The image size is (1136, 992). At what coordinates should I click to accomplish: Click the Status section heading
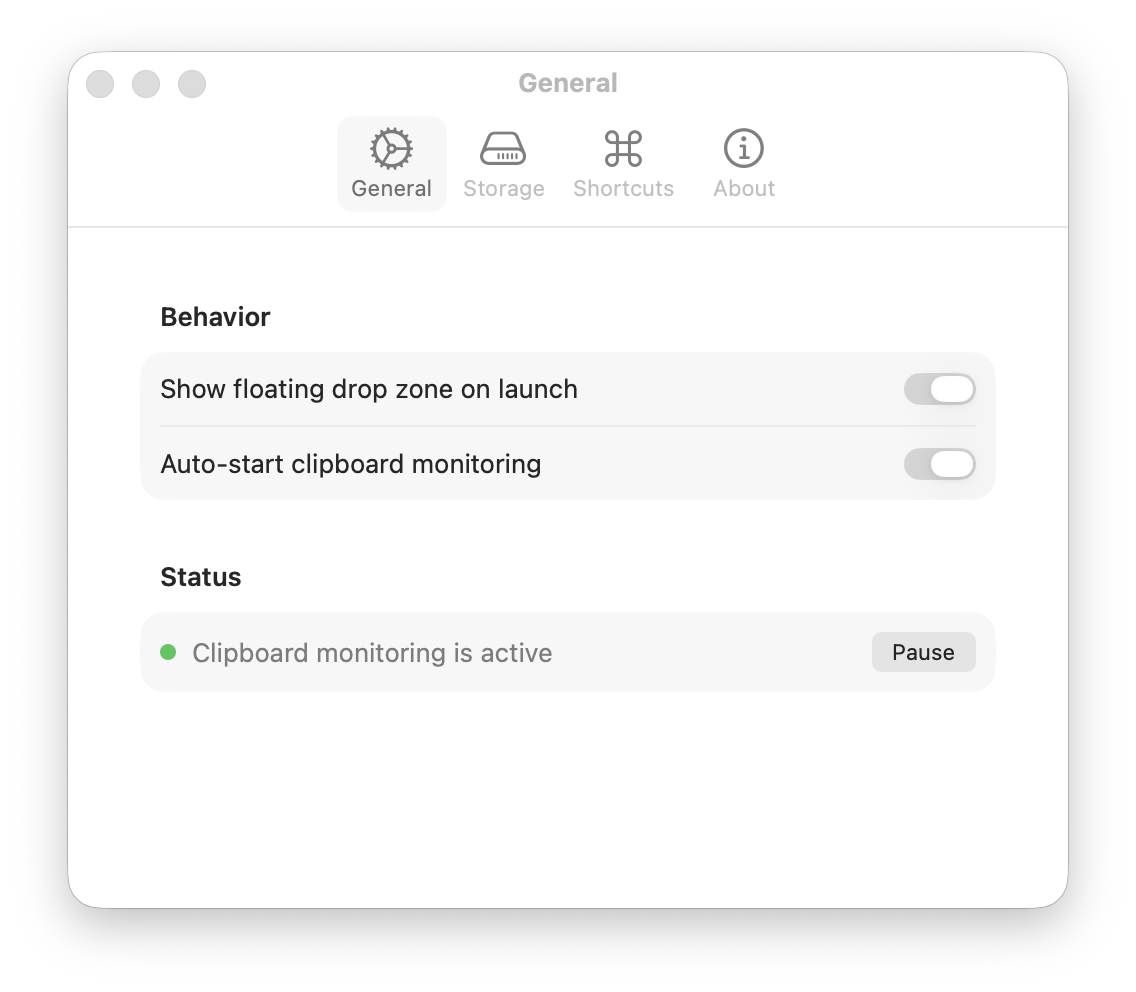pyautogui.click(x=200, y=576)
